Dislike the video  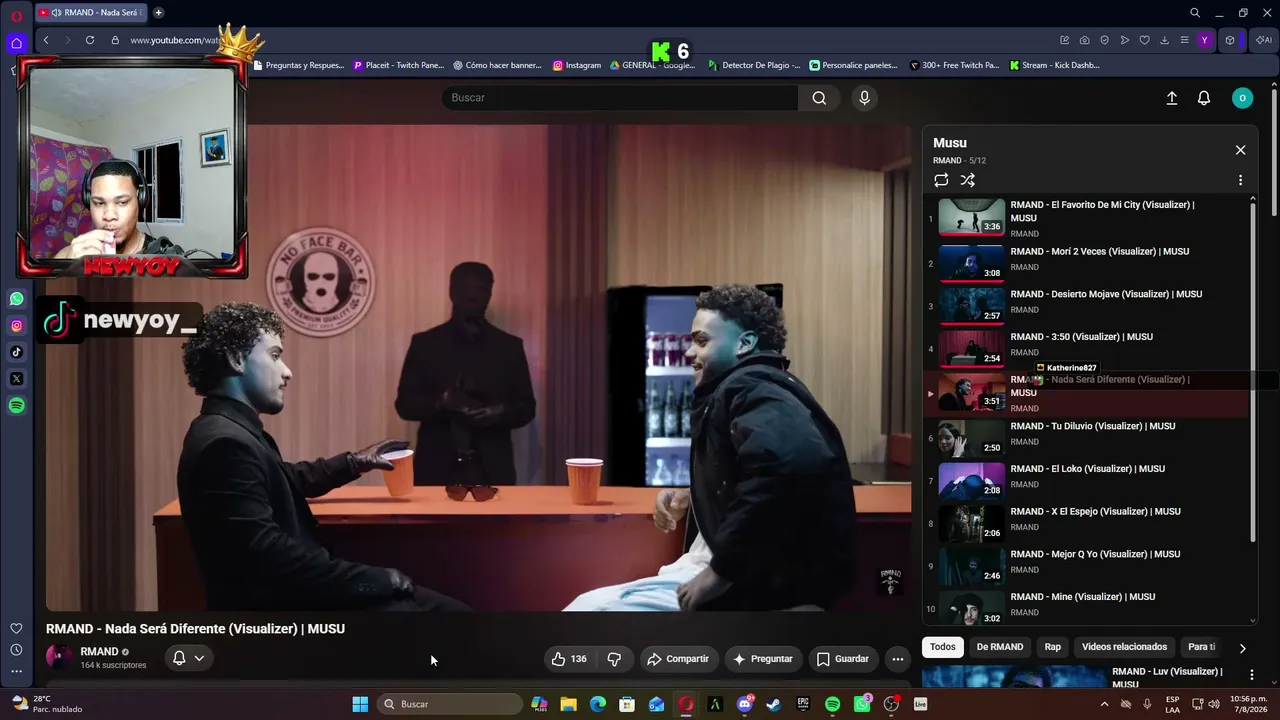(614, 659)
